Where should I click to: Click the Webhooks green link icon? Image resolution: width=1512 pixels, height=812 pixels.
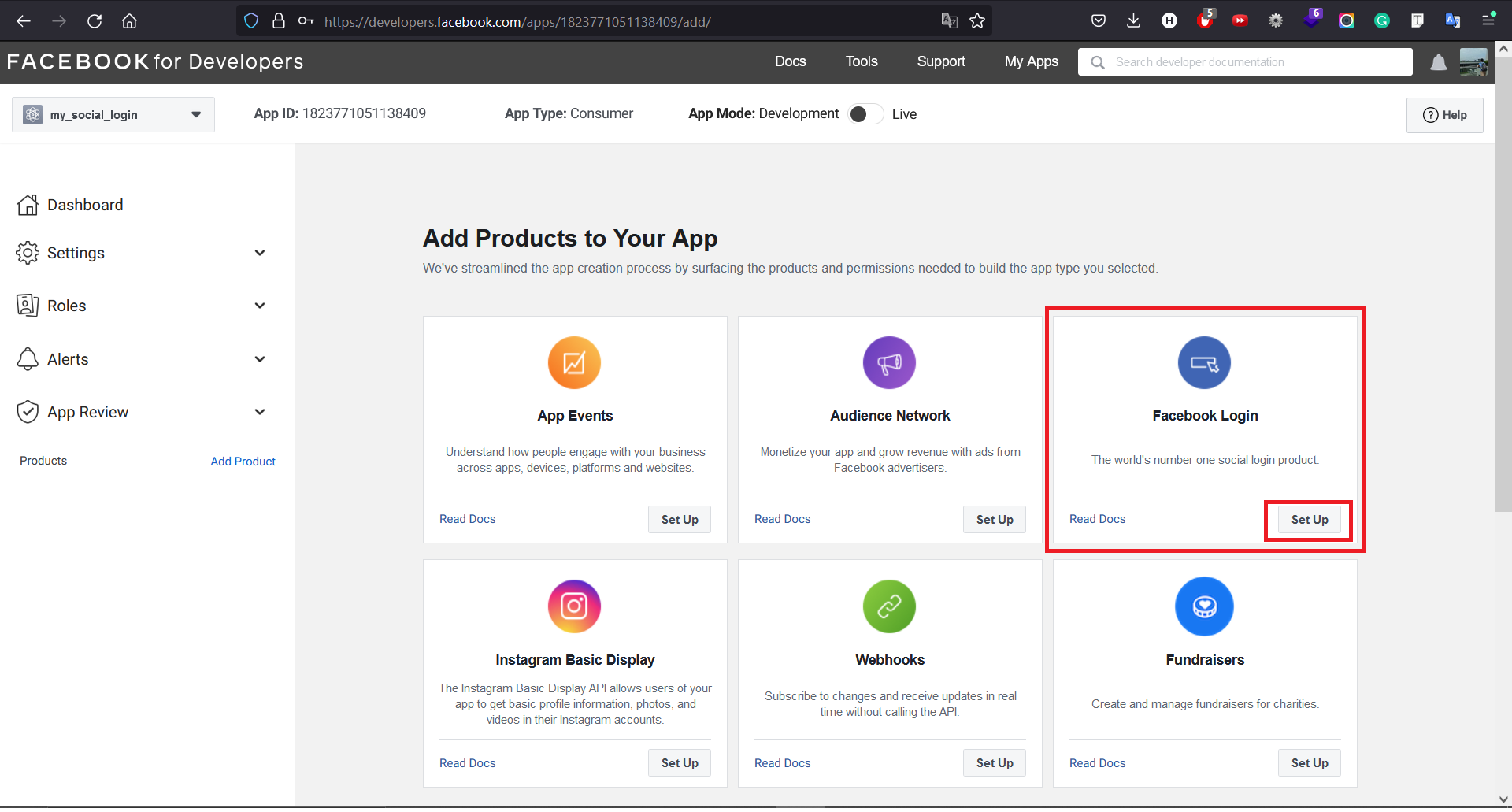point(889,606)
